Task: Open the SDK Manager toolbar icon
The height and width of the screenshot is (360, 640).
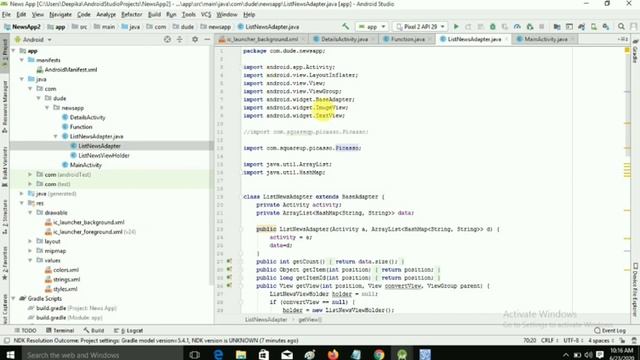Action: (606, 27)
